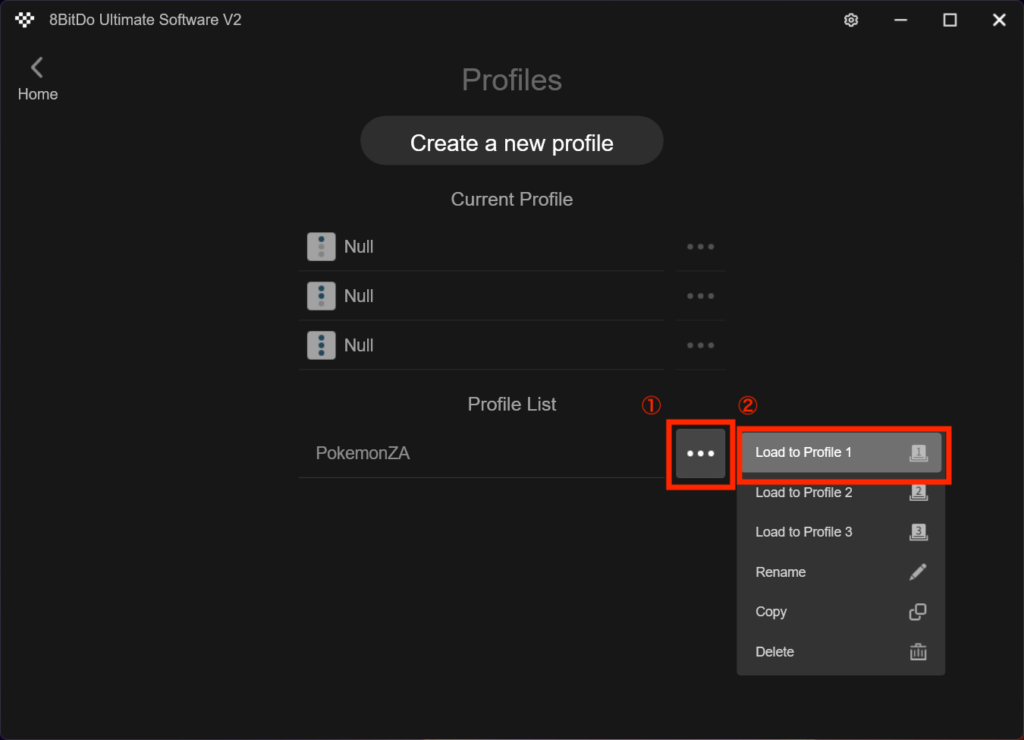Click the trash icon next to Delete

[917, 652]
